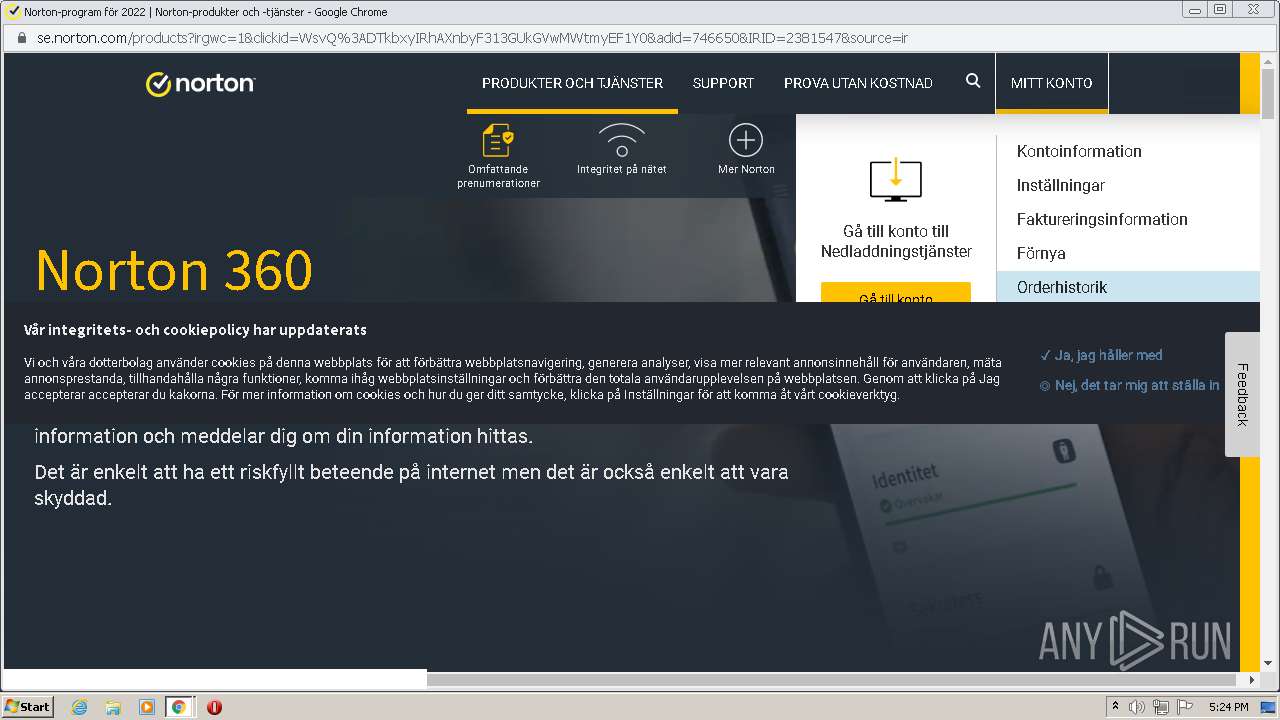Open Mer Norton plus icon
1280x720 pixels.
tap(746, 140)
